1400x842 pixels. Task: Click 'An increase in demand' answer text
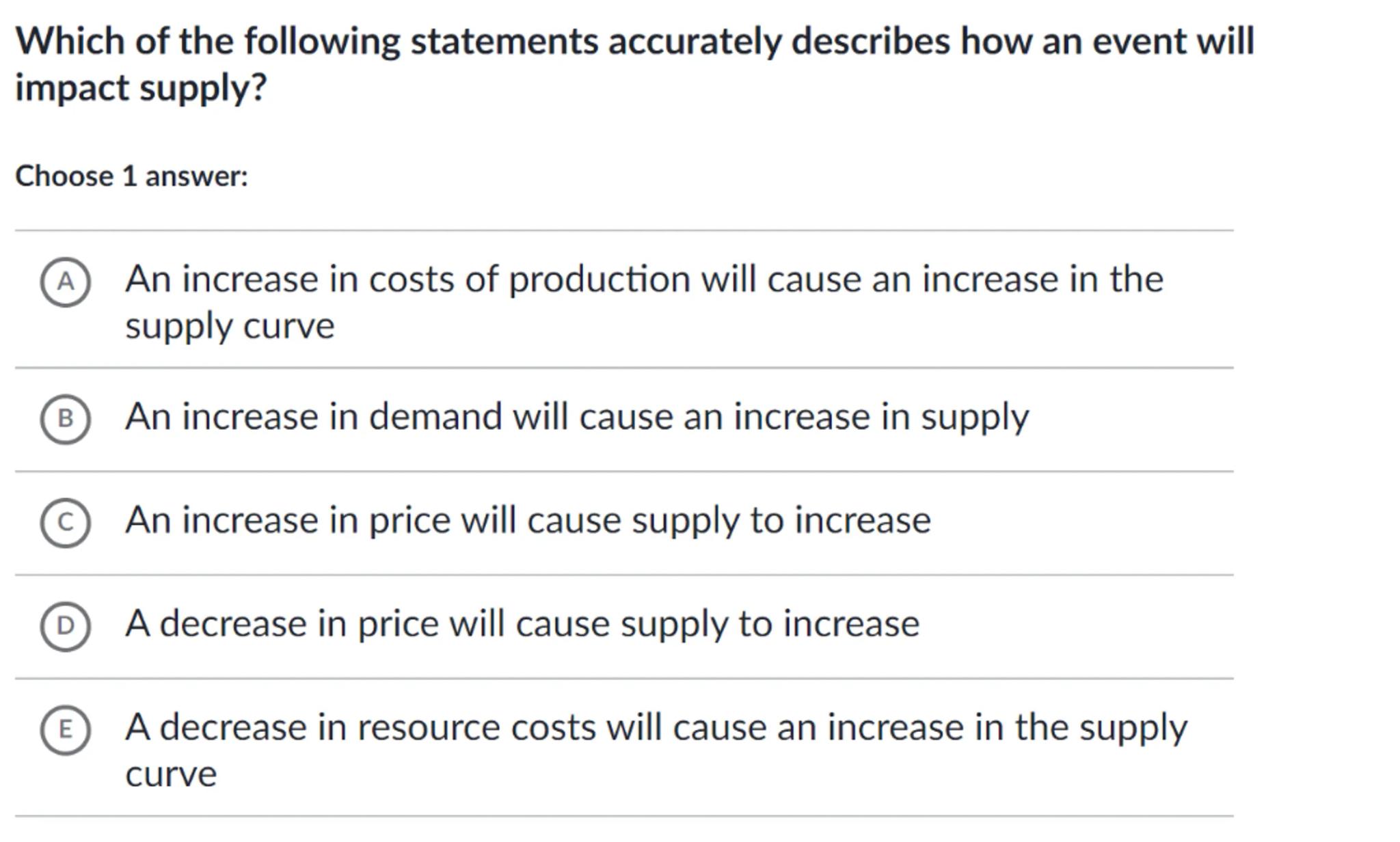[314, 417]
